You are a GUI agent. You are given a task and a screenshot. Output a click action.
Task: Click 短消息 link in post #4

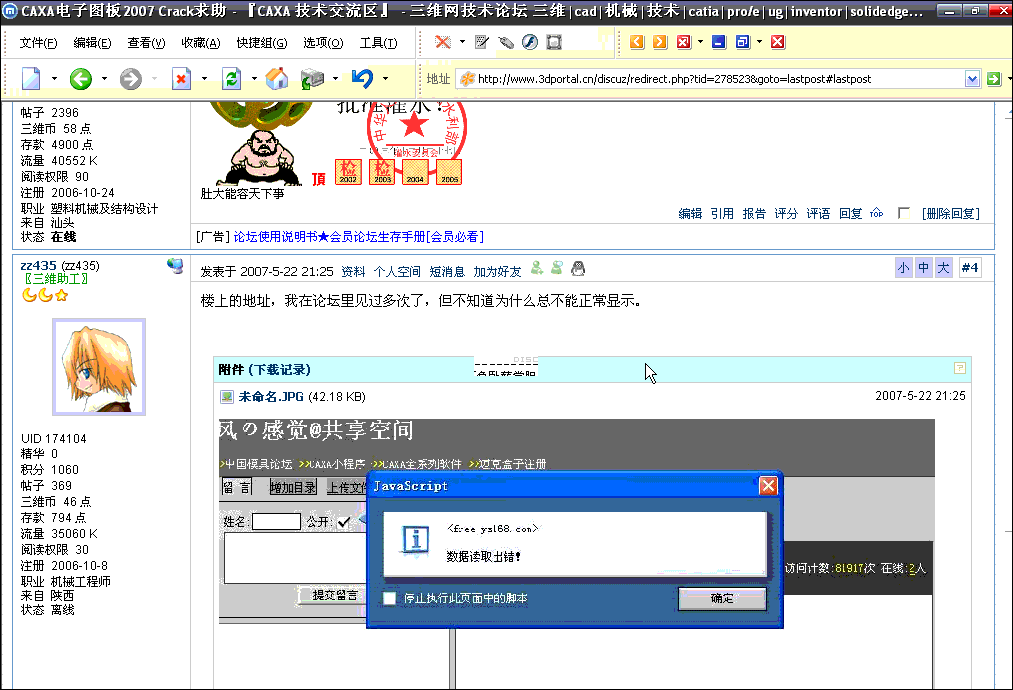pos(447,271)
